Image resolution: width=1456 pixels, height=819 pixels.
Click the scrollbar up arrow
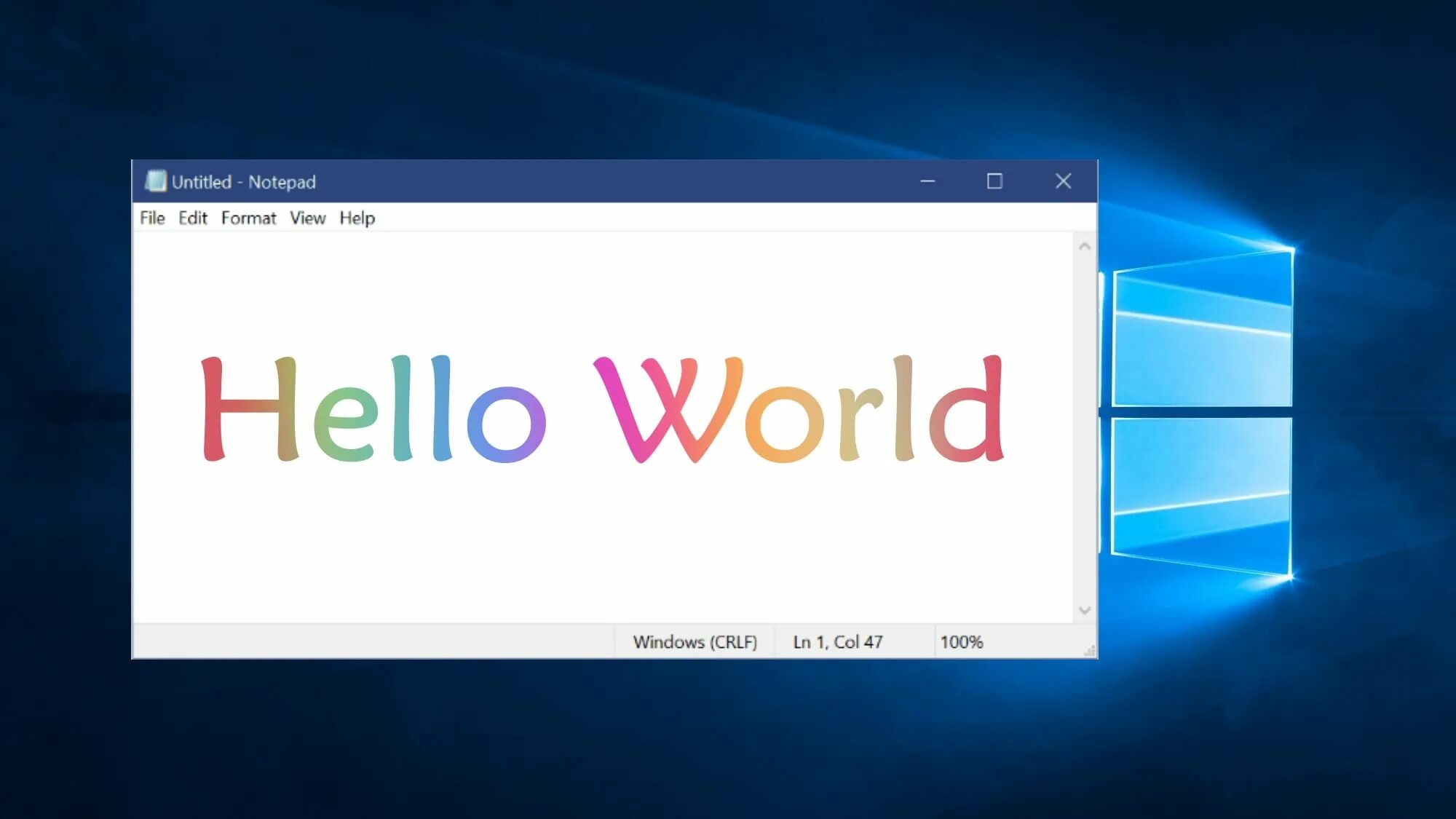click(x=1085, y=247)
